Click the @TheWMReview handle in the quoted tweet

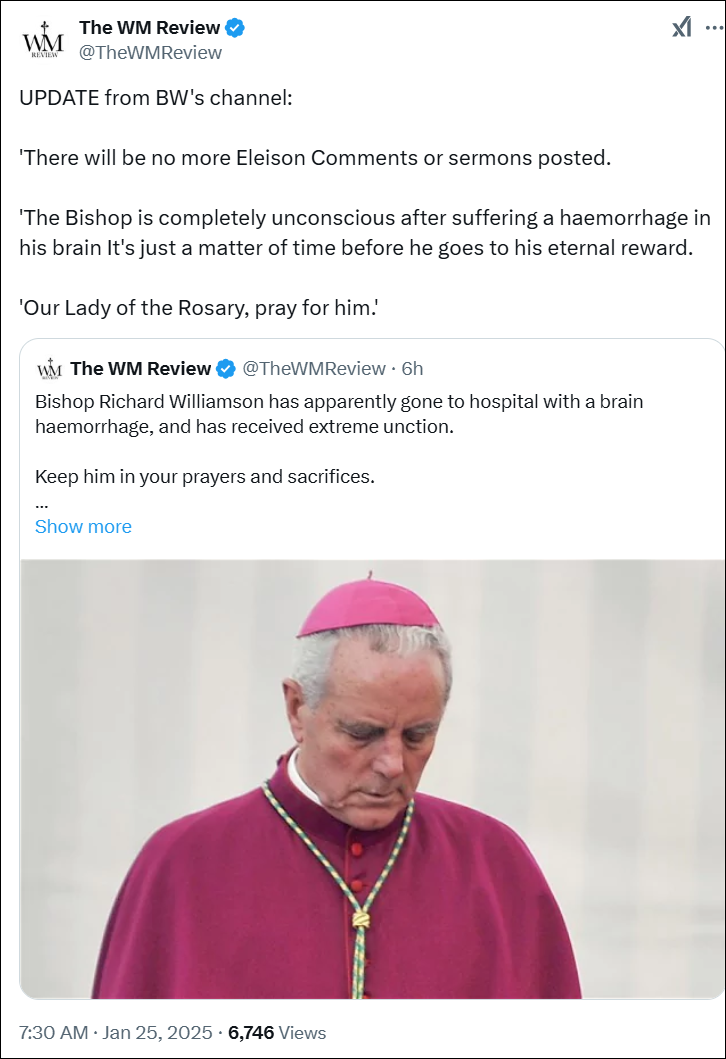(x=314, y=369)
